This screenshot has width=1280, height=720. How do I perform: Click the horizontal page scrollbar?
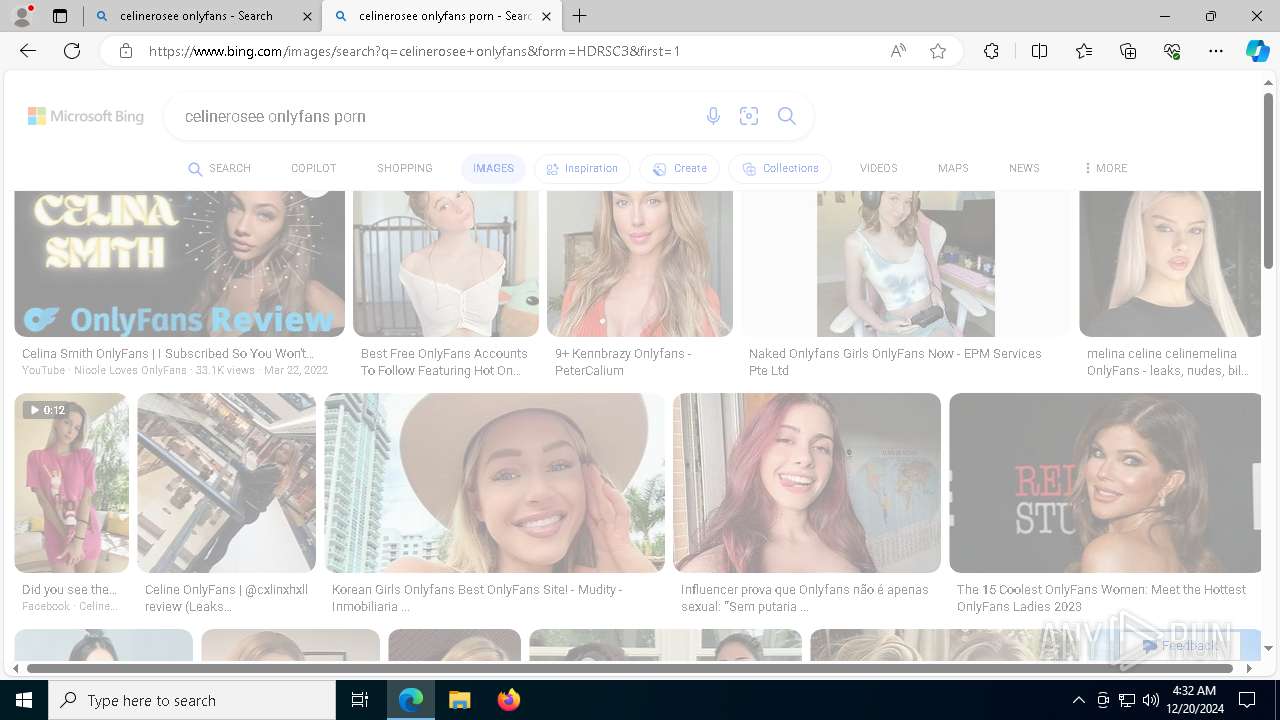630,668
